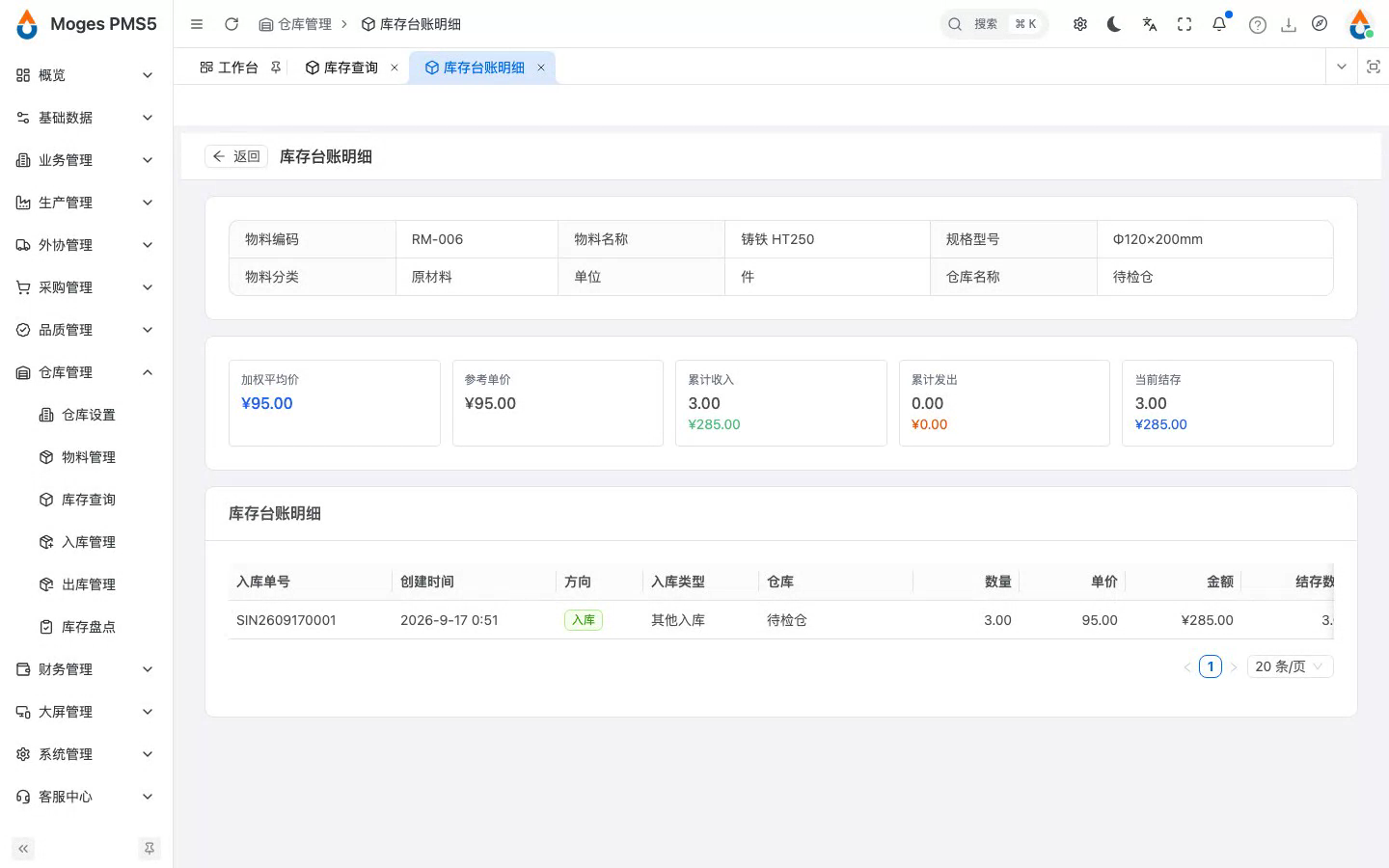Open notifications bell icon
Viewport: 1389px width, 868px height.
pyautogui.click(x=1219, y=24)
